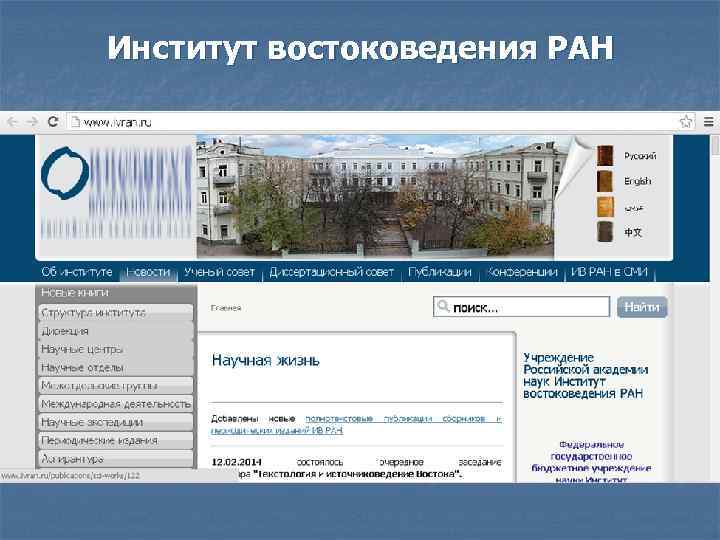This screenshot has height=540, width=720.
Task: Switch site language to 中文
Action: click(633, 232)
